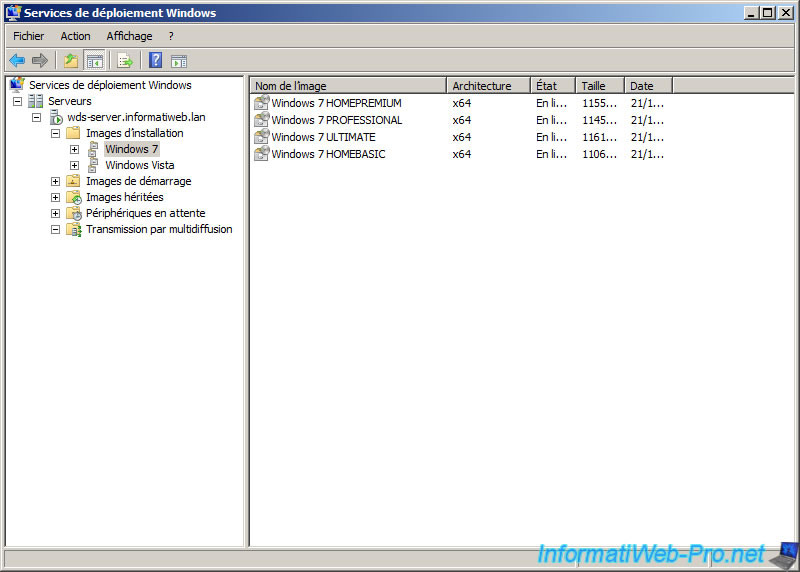The width and height of the screenshot is (800, 572).
Task: Expand the Windows Vista tree node
Action: pyautogui.click(x=74, y=165)
